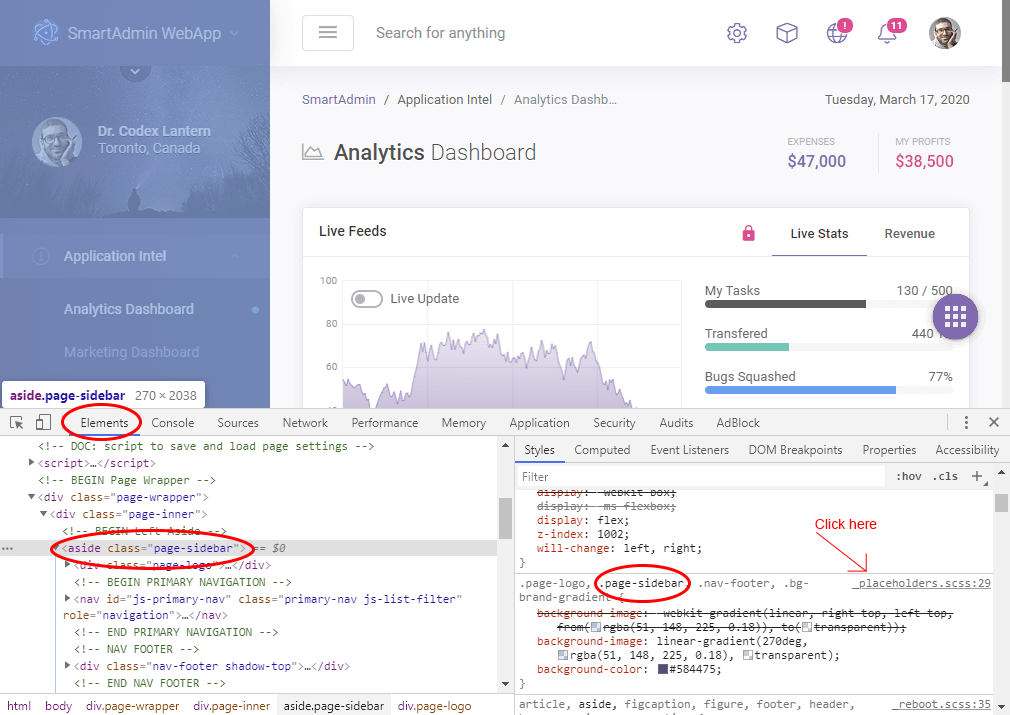Toggle the :hov element state option
The height and width of the screenshot is (715, 1010).
click(x=908, y=477)
